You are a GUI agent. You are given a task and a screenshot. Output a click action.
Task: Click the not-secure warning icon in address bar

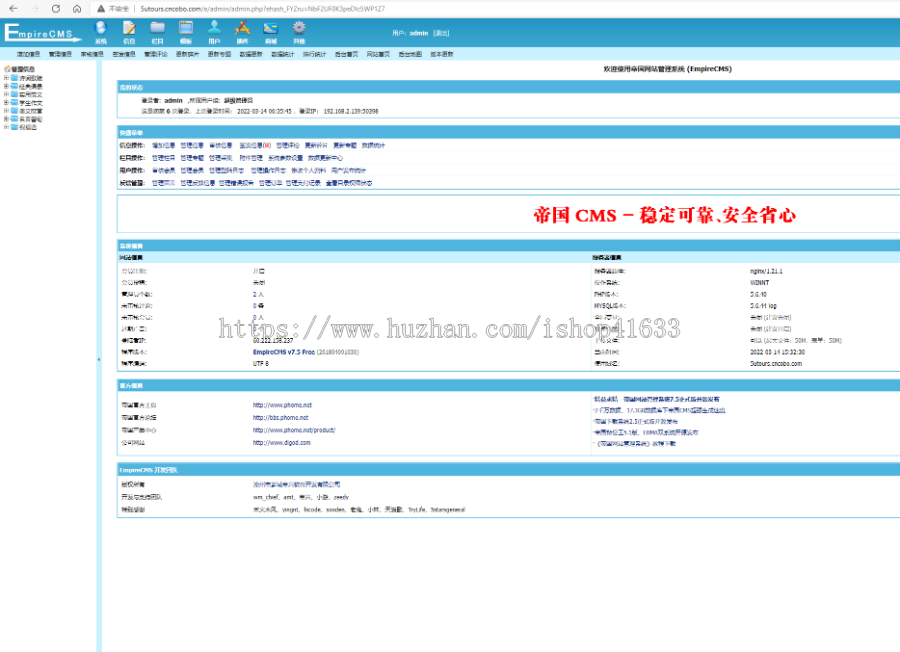tap(101, 9)
